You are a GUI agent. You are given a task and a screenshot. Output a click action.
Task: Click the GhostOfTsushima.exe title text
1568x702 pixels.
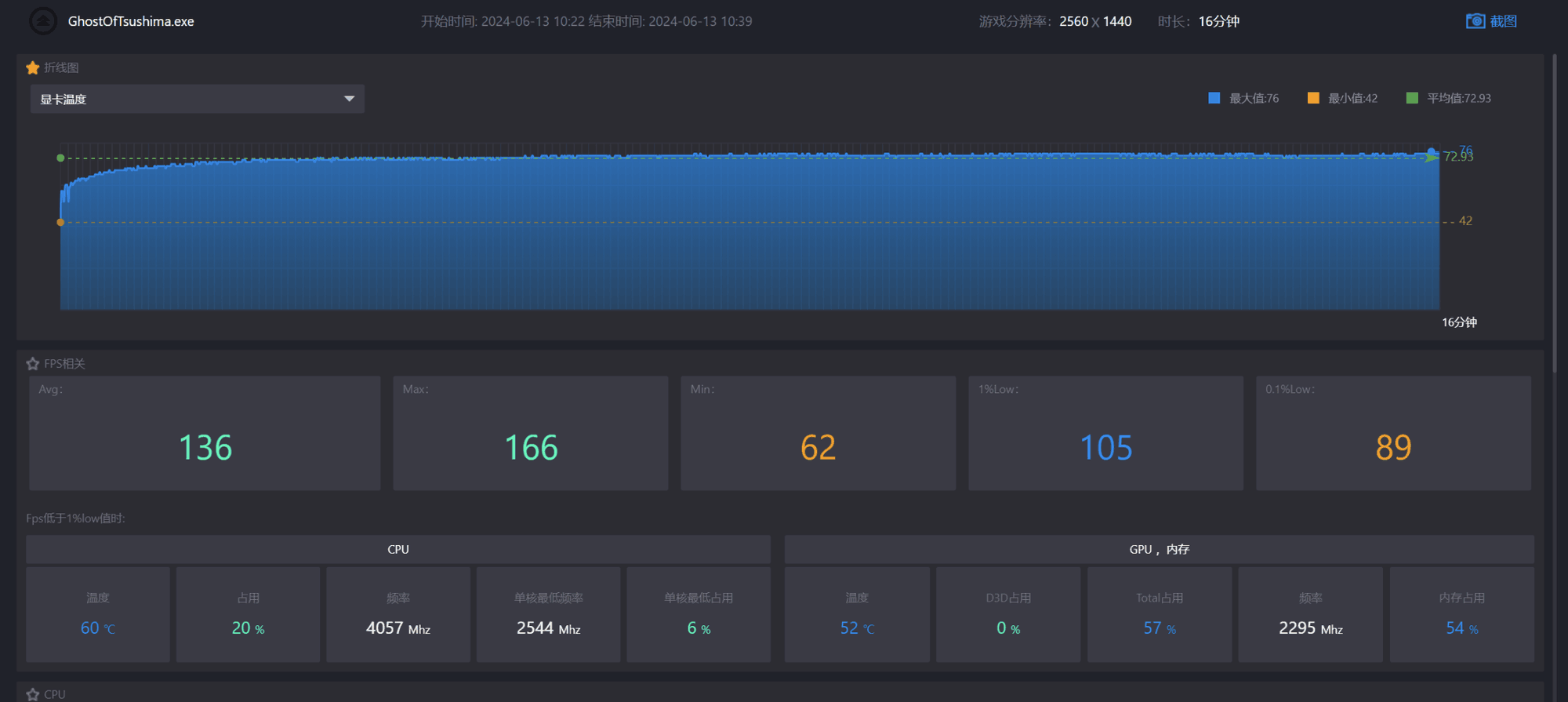pyautogui.click(x=131, y=21)
